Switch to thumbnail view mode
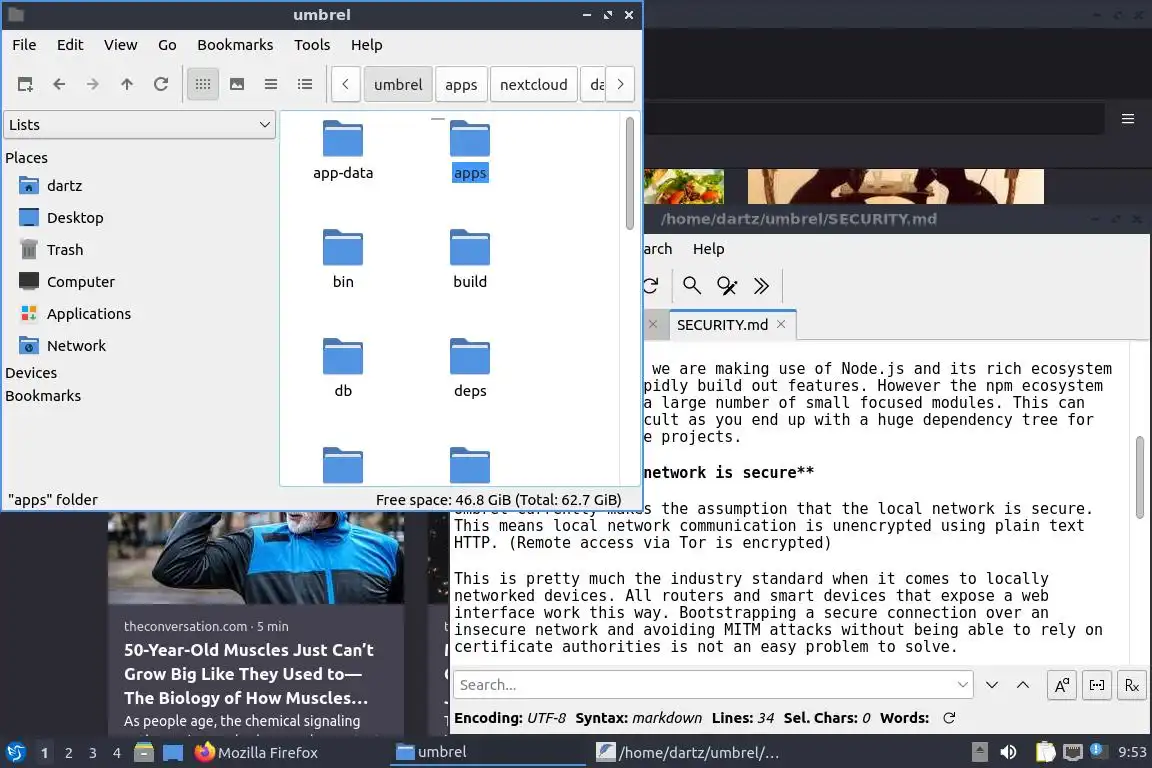Screen dimensions: 1152x768 237,85
